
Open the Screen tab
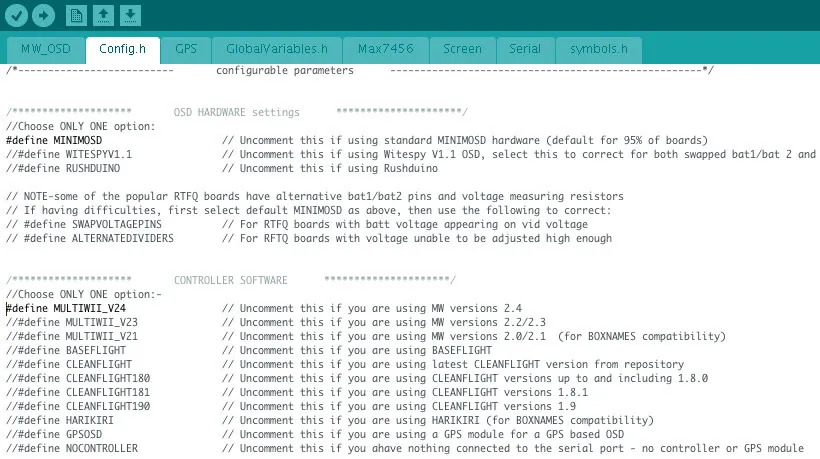click(x=462, y=49)
